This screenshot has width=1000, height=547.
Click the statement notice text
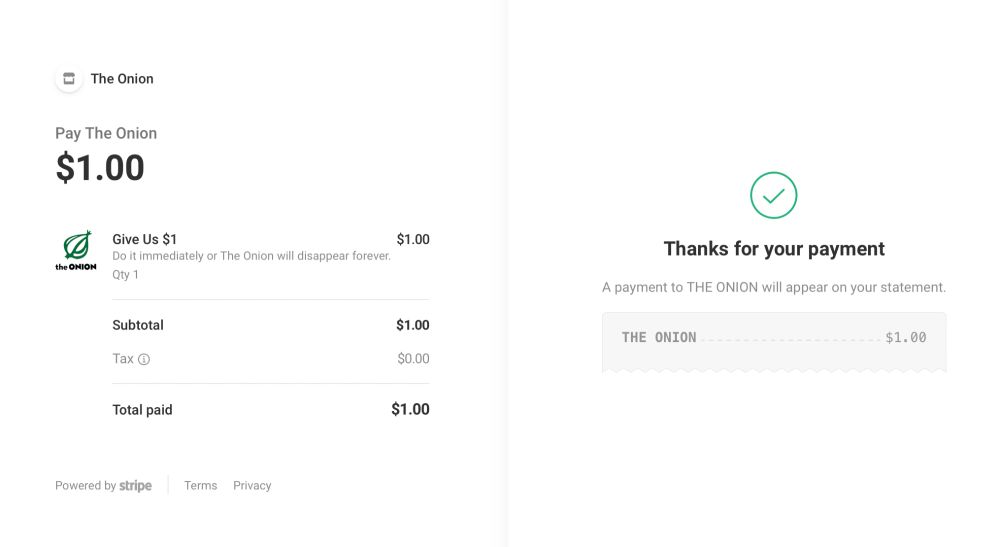[x=774, y=288]
